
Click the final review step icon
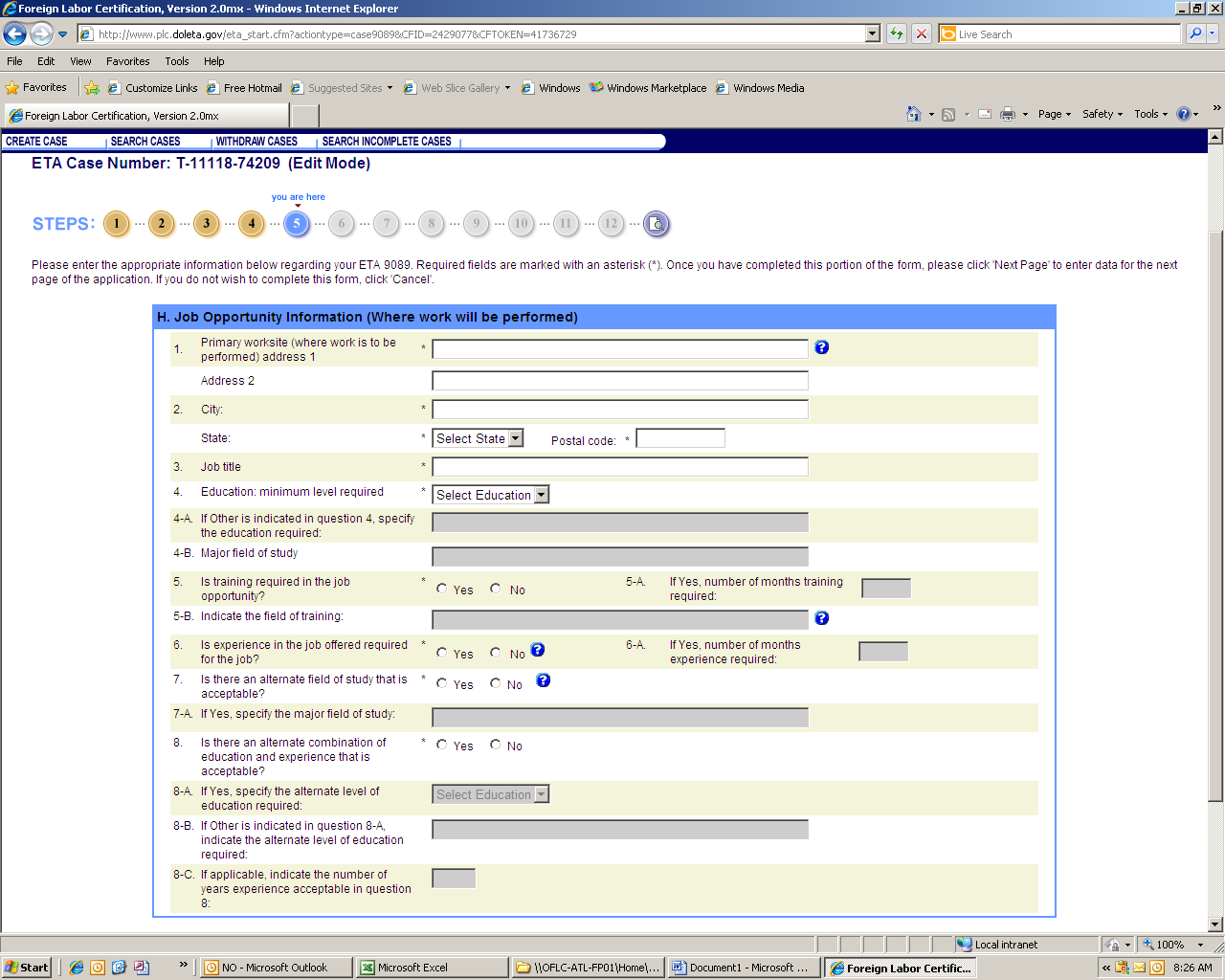[x=656, y=224]
